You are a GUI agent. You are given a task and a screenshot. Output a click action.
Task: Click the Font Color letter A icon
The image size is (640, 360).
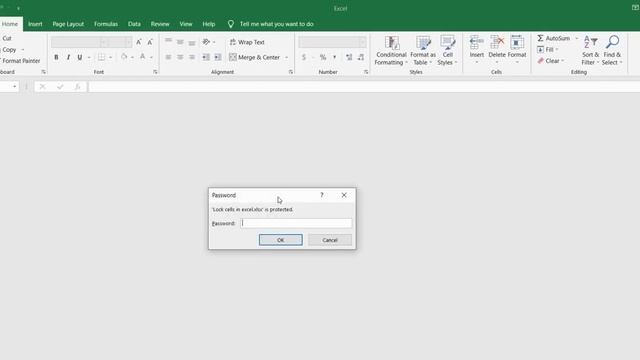(142, 57)
